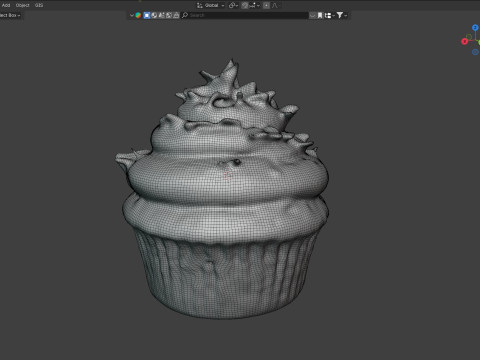Click the green outlined negative Y gizmo circle
480x360 pixels.
pyautogui.click(x=469, y=37)
